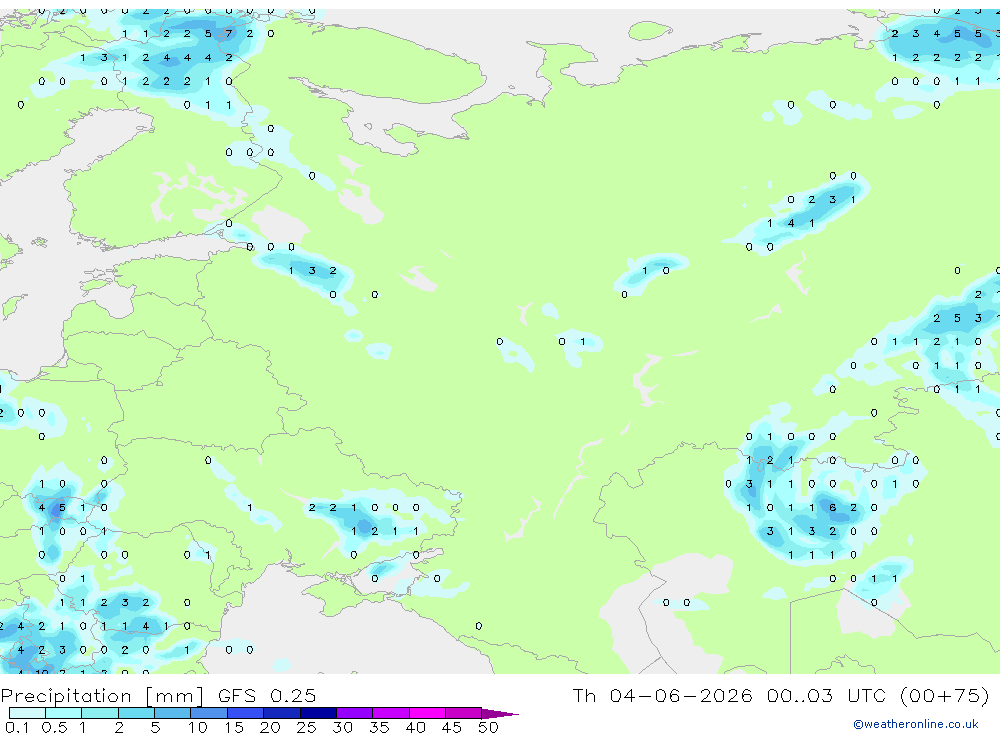Screen dimensions: 1000x733
Task: Select the "40" legend tick label
Action: pos(416,727)
